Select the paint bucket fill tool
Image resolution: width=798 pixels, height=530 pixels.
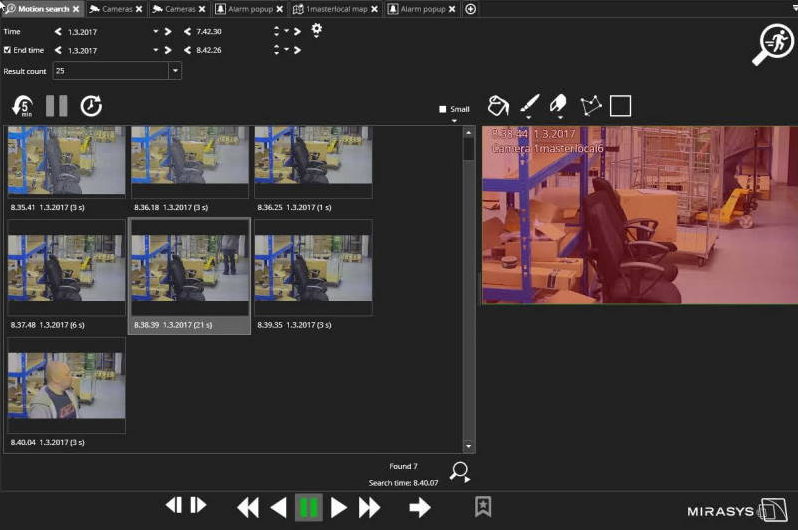tap(497, 105)
